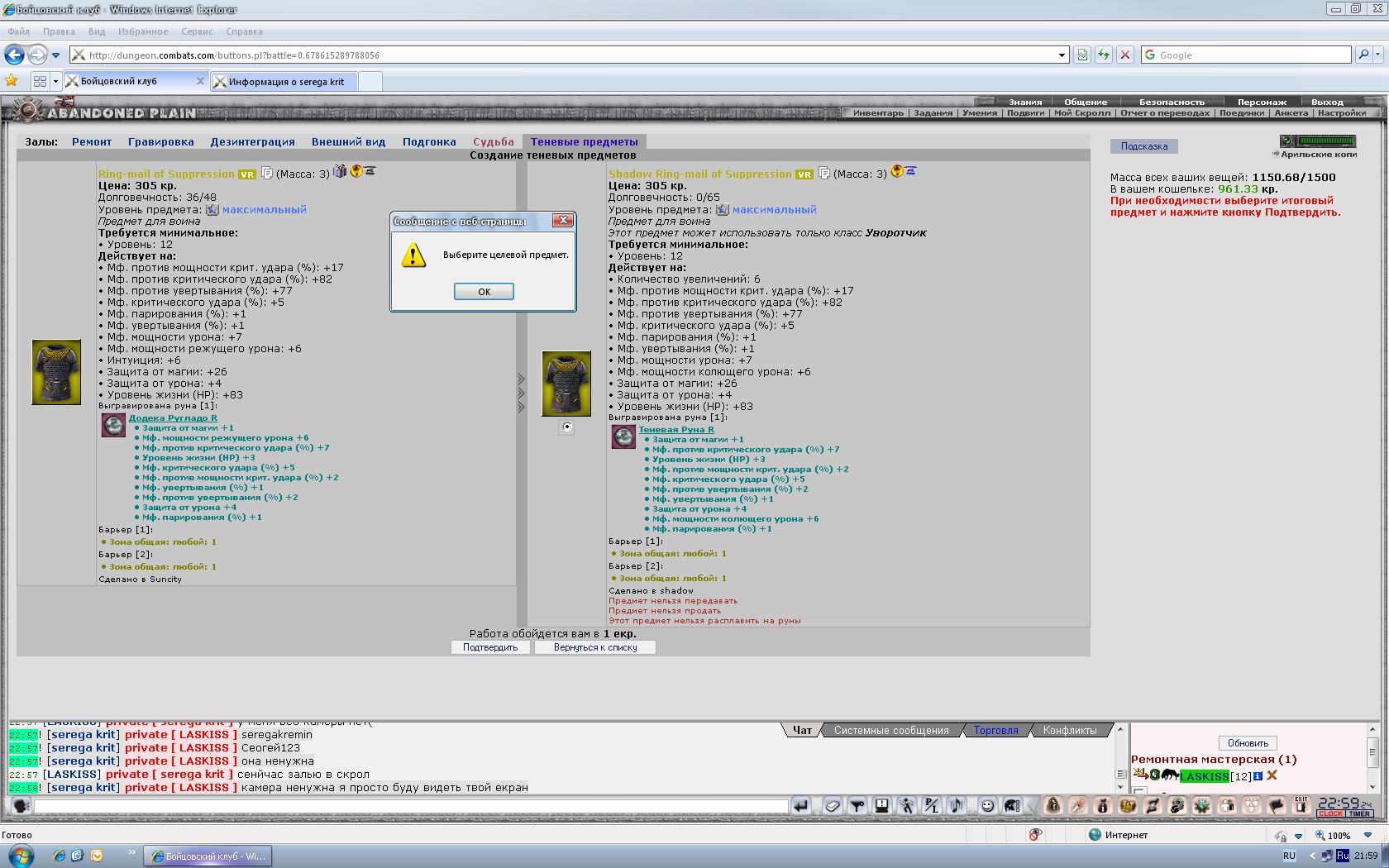Click LASKISS name in the room list
Image resolution: width=1389 pixels, height=868 pixels.
1204,776
